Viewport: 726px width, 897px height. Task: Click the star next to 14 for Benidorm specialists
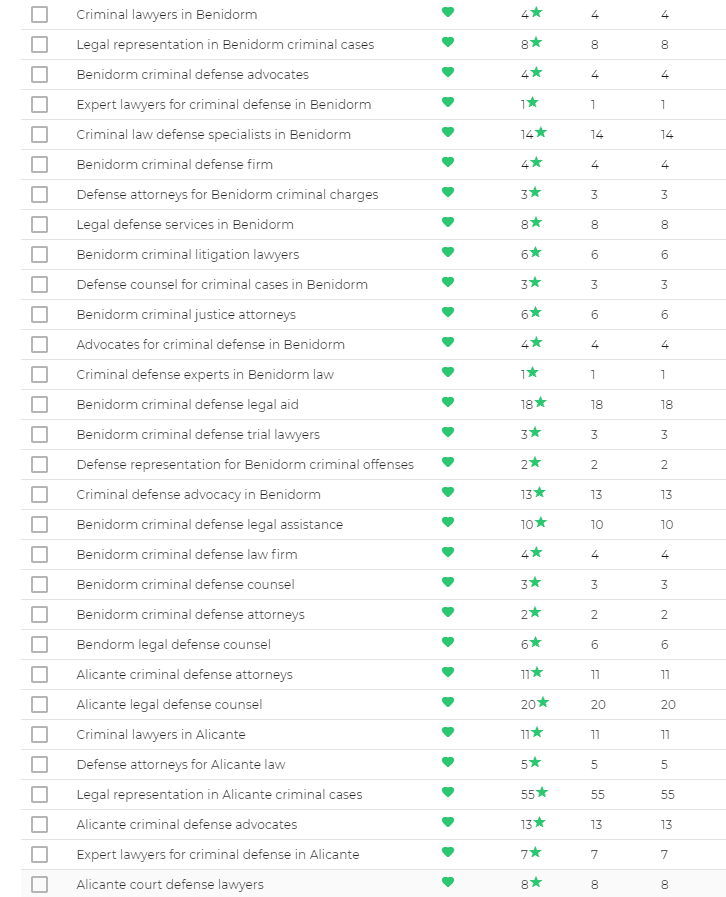541,132
